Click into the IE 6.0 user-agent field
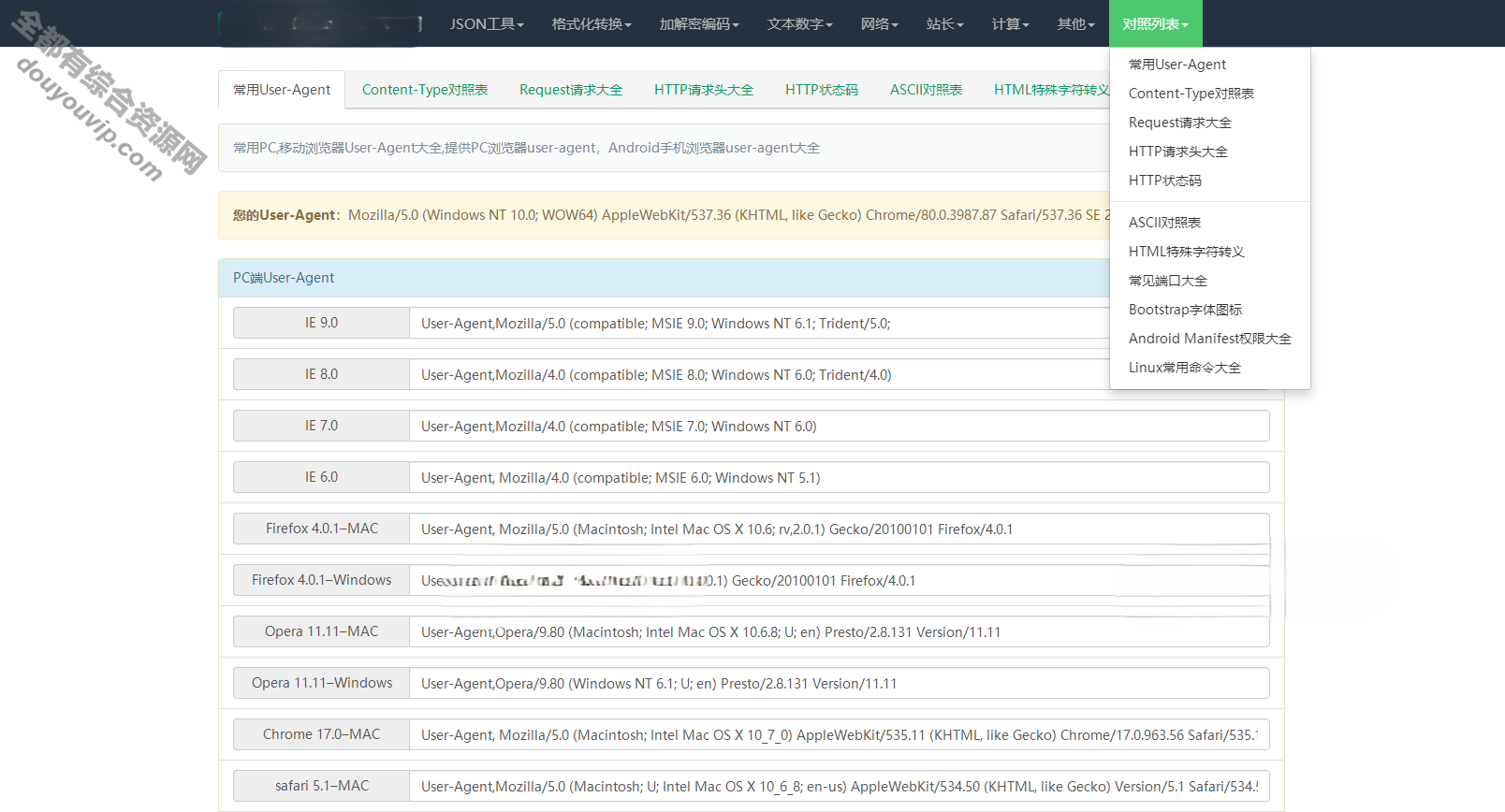1505x812 pixels. [840, 477]
